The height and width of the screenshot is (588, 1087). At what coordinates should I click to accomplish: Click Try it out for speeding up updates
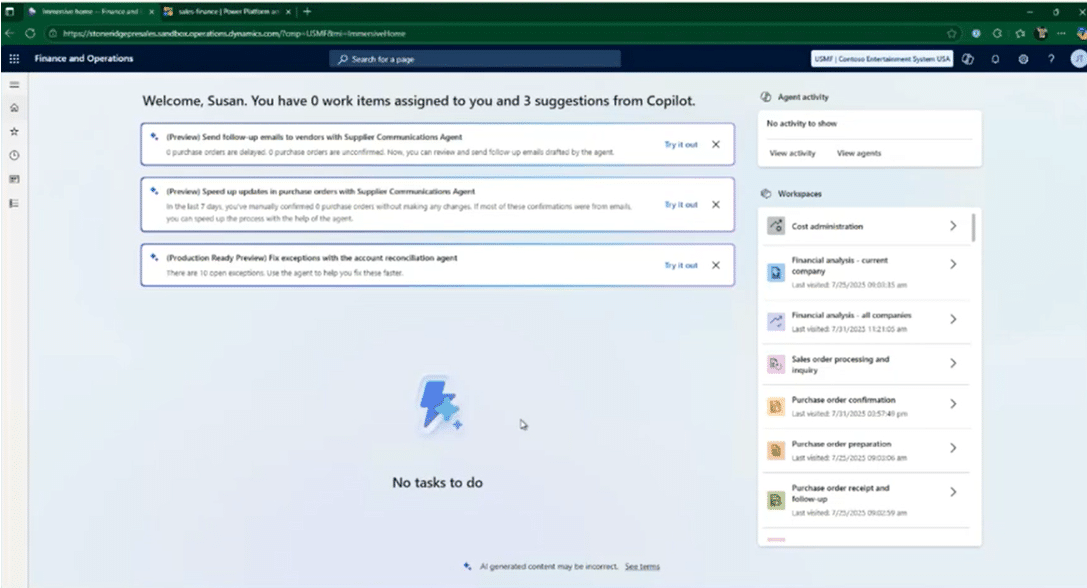tap(681, 205)
